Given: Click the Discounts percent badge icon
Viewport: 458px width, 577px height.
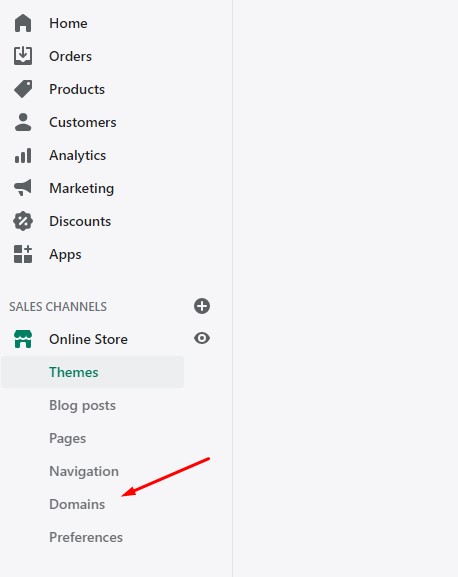Looking at the screenshot, I should [23, 221].
